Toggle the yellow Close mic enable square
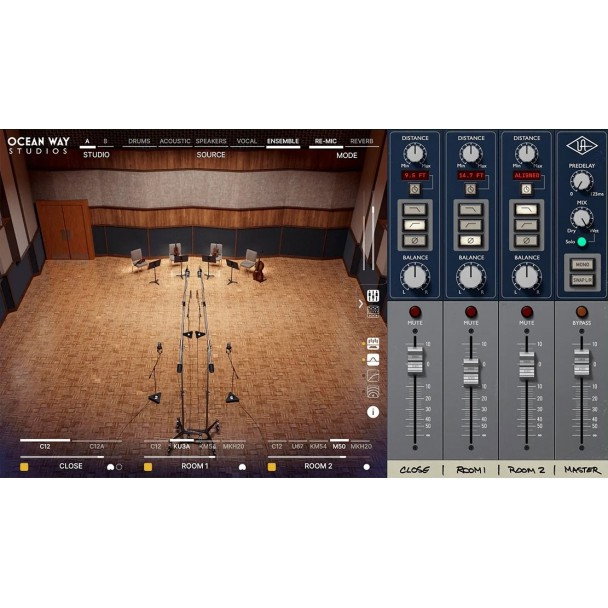608x608 pixels. coord(24,467)
